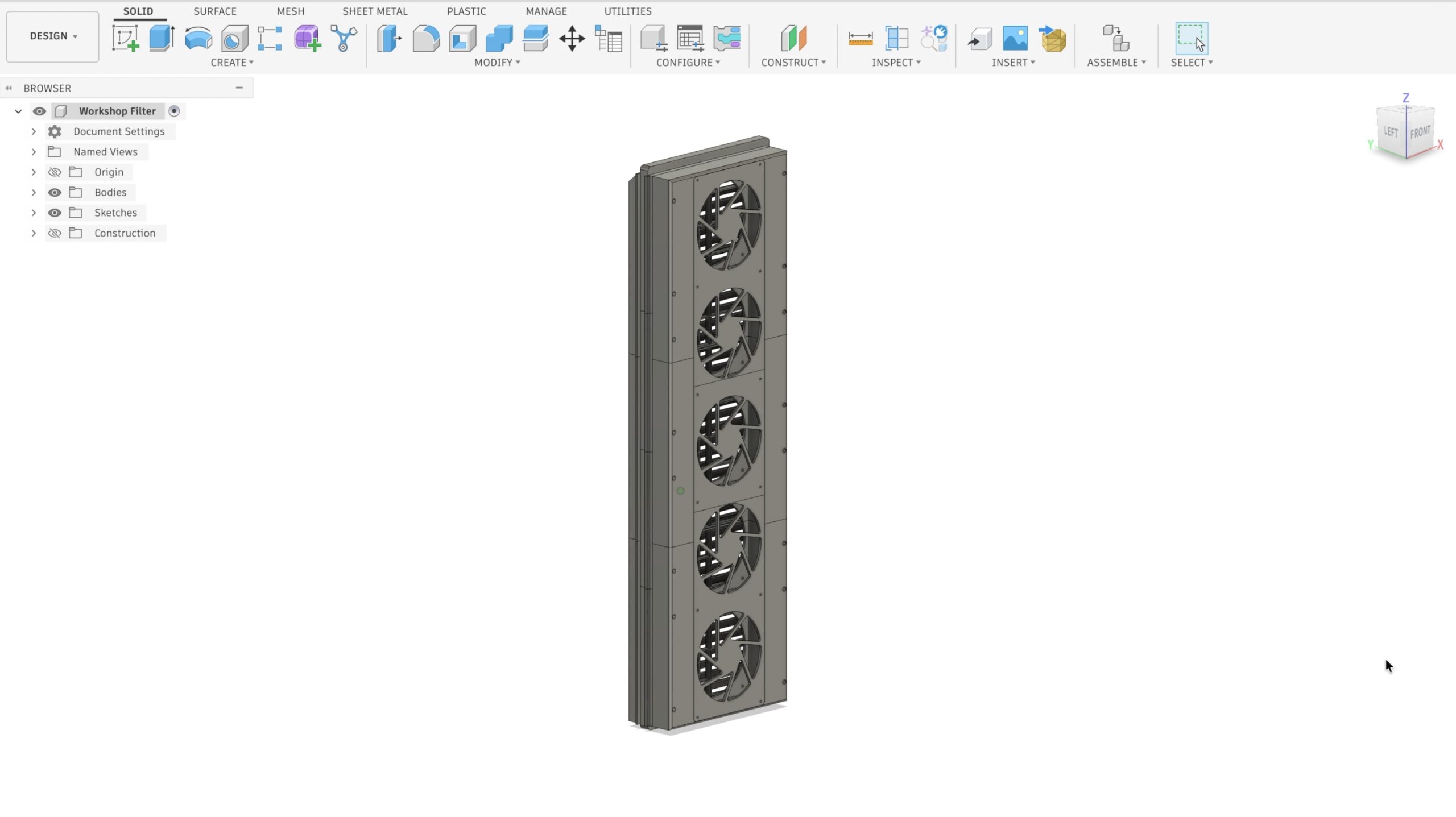Click the FRONT face of ViewCube
Screen dimensions: 1456x817
pyautogui.click(x=1420, y=132)
